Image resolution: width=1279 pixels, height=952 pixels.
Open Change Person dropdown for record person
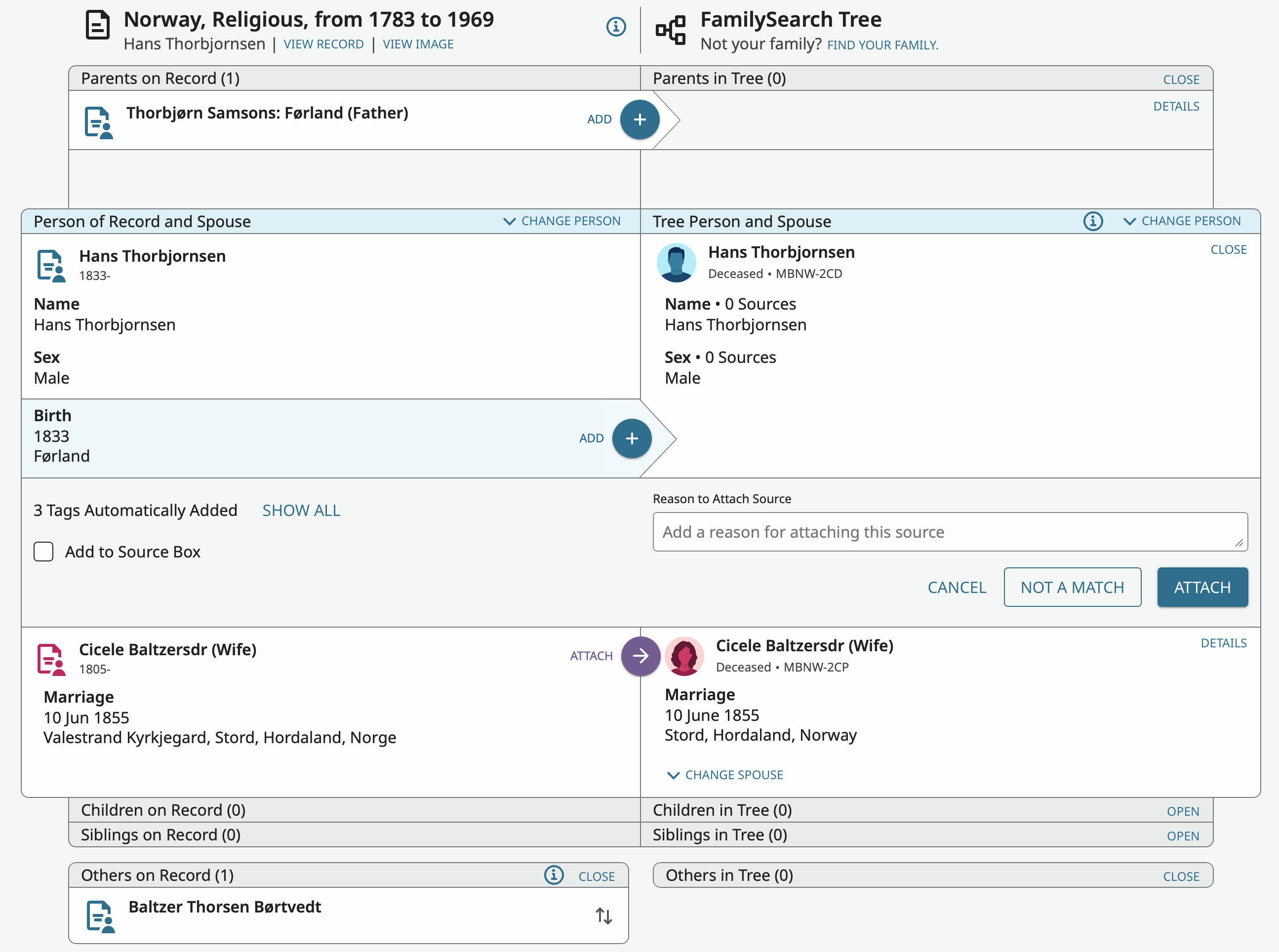coord(562,221)
